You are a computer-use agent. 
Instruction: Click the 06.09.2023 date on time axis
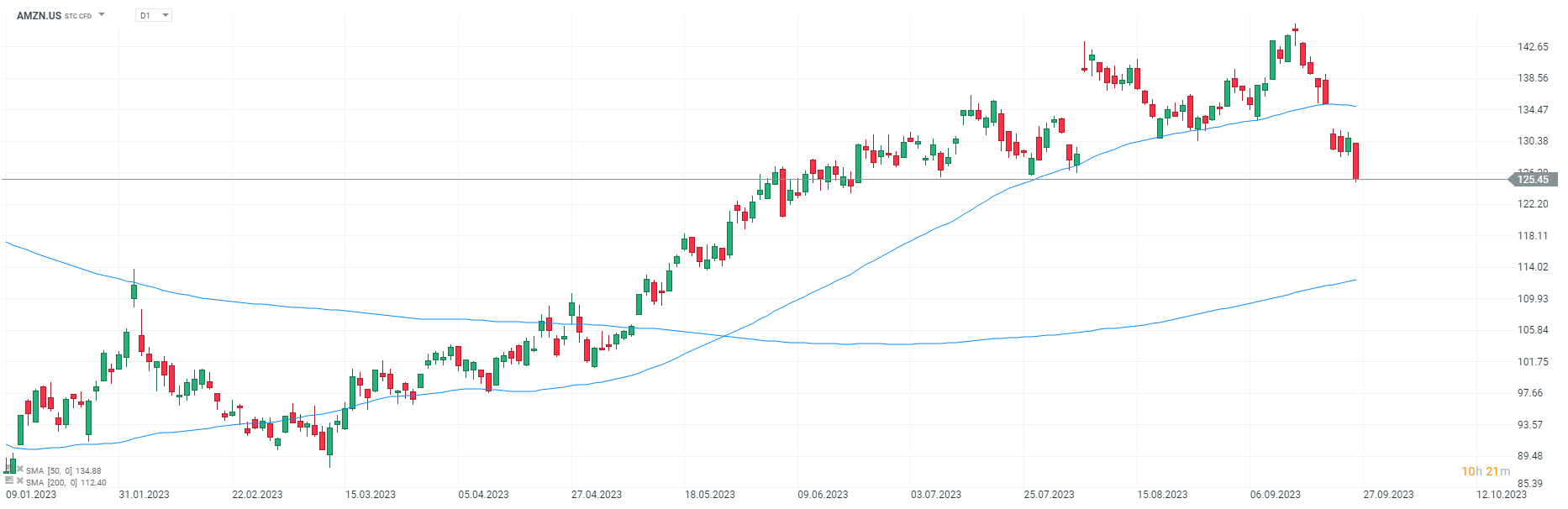coord(1275,495)
